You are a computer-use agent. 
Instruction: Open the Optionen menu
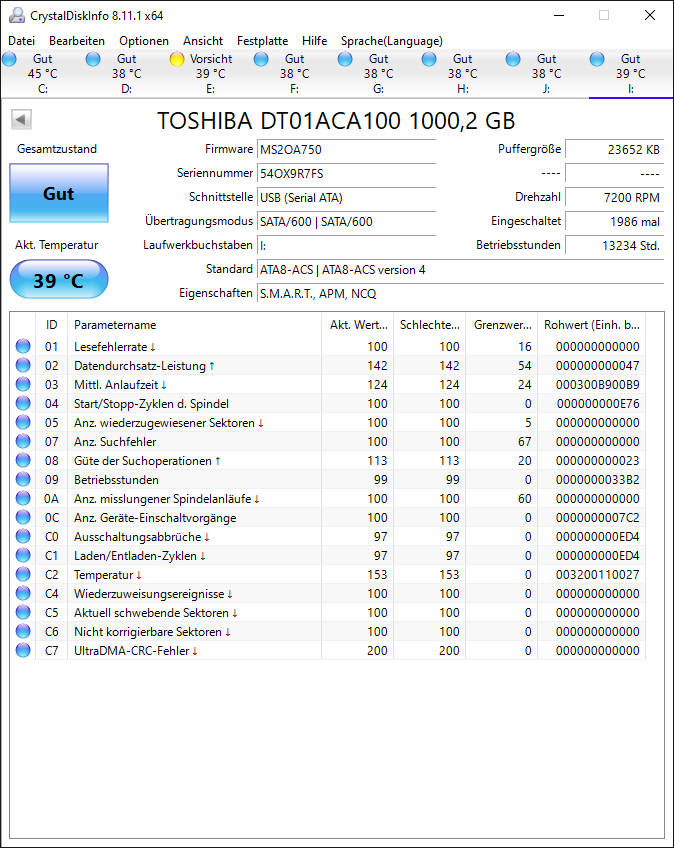point(144,41)
